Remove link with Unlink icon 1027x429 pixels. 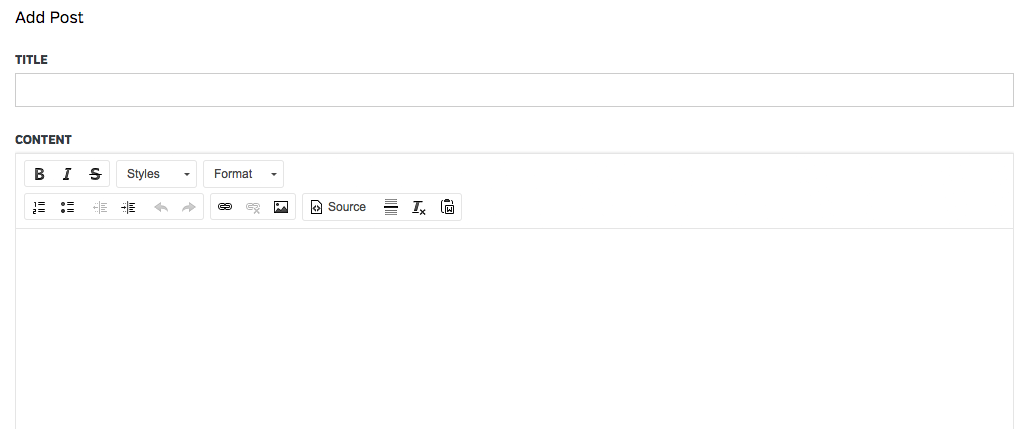tap(253, 207)
